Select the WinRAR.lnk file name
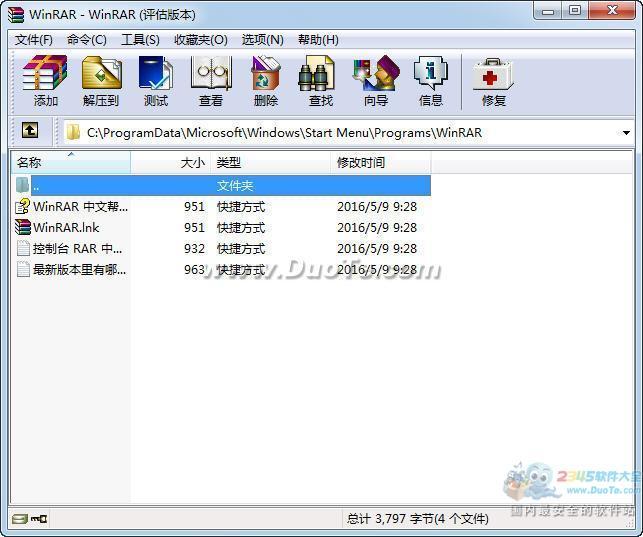 66,228
